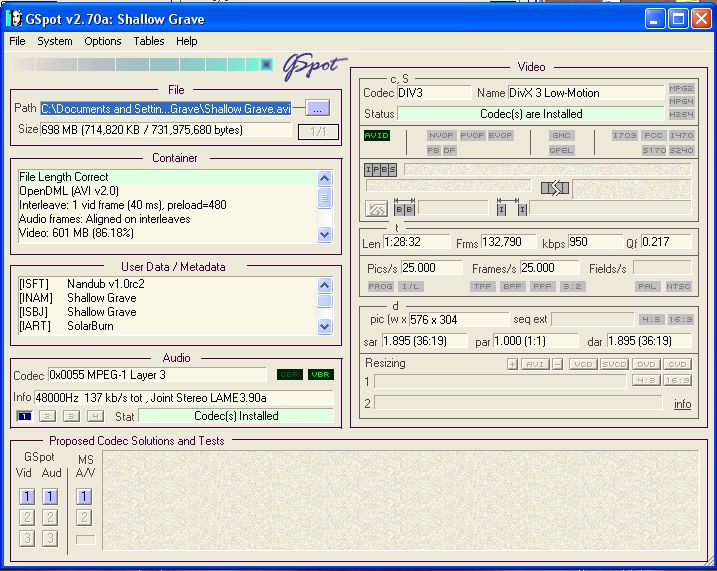This screenshot has width=717, height=571.
Task: Click the NTSC indicator
Action: click(x=678, y=286)
